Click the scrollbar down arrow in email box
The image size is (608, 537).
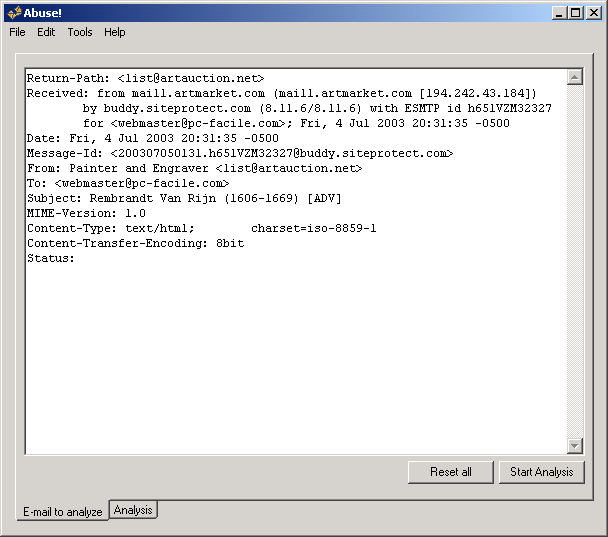574,446
